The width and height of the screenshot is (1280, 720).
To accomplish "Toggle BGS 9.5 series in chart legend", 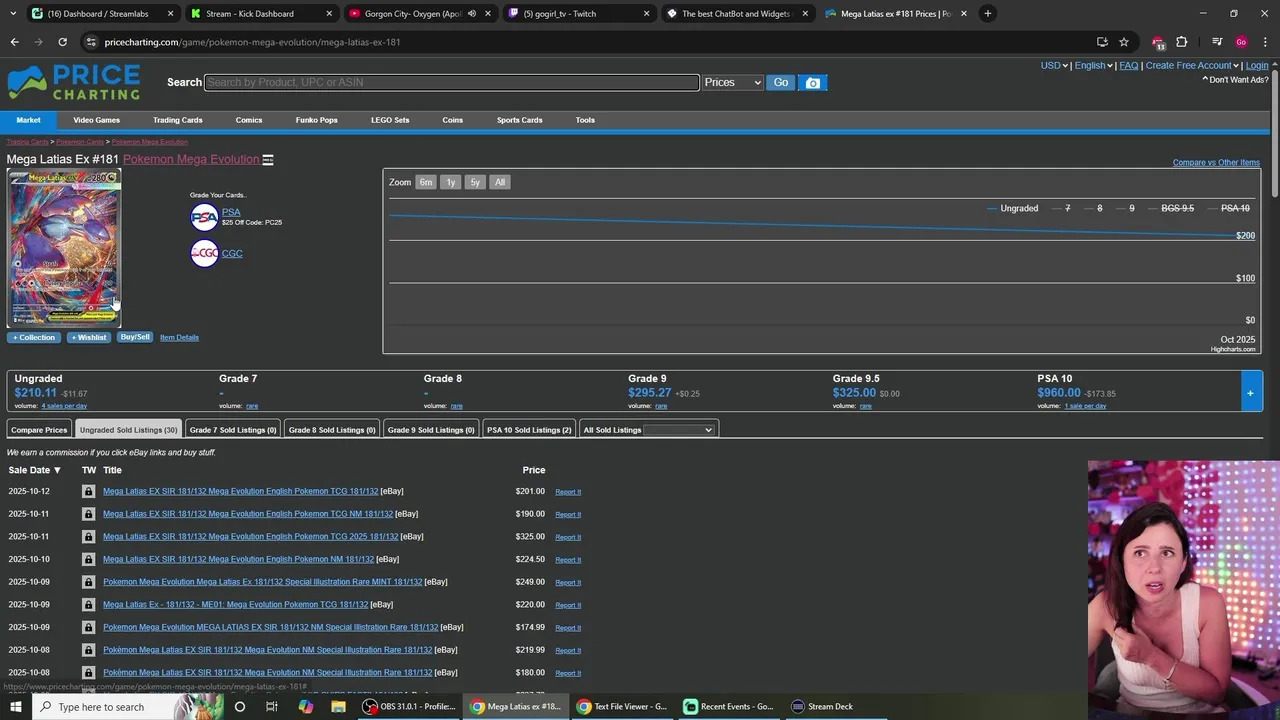I will 1171,208.
